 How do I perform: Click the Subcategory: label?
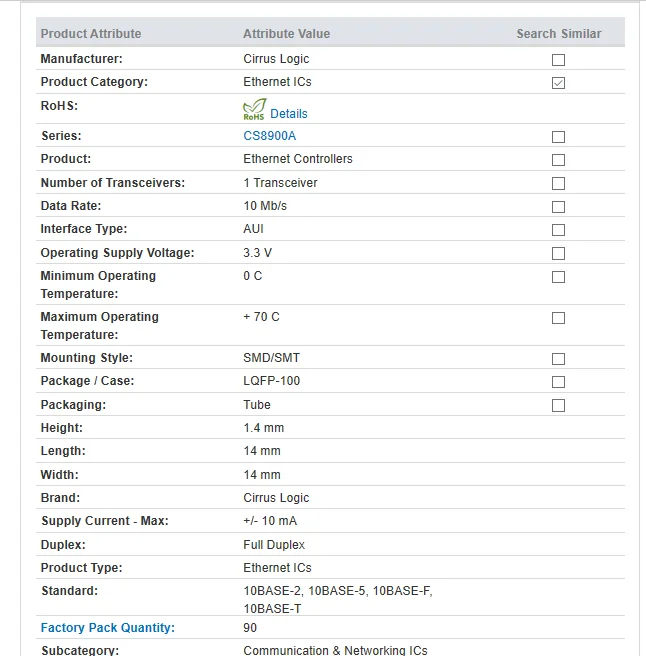[80, 650]
